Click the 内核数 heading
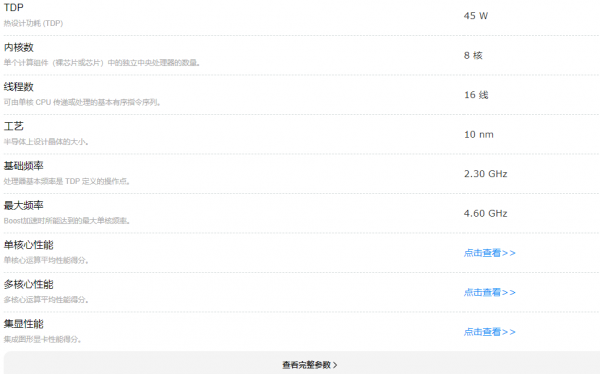 (x=19, y=47)
